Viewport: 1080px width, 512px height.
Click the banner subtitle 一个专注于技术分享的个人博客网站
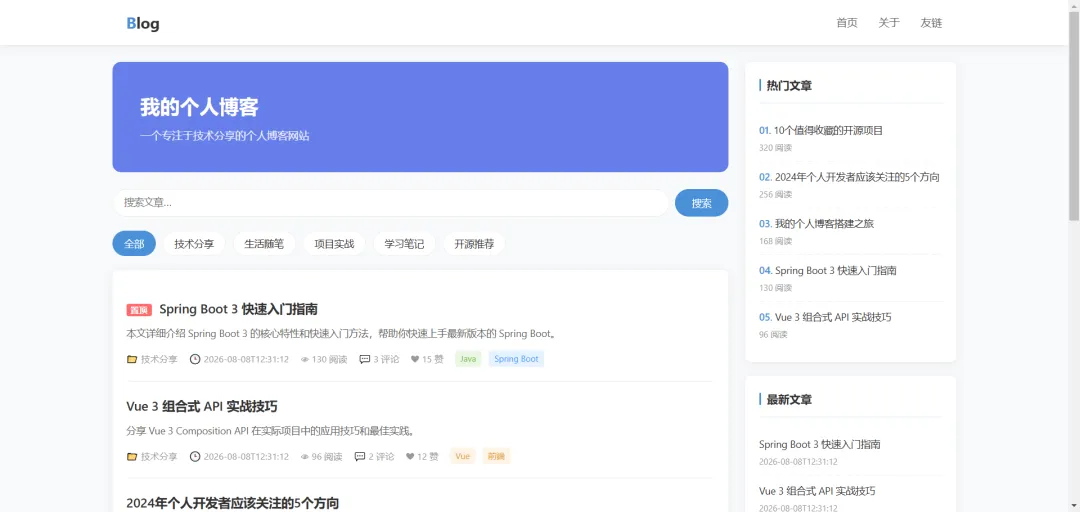225,136
